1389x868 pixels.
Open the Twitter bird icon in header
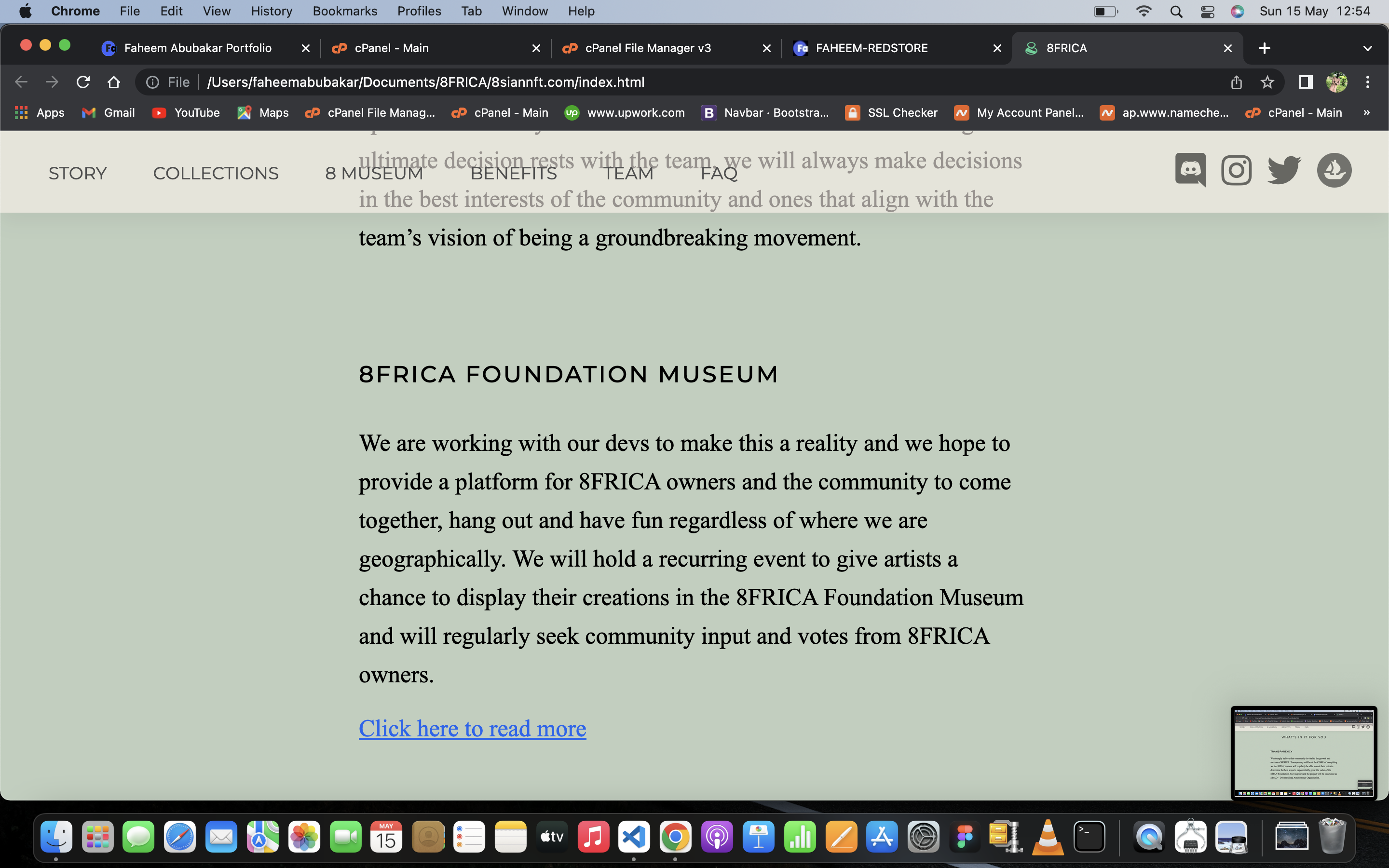[x=1284, y=170]
